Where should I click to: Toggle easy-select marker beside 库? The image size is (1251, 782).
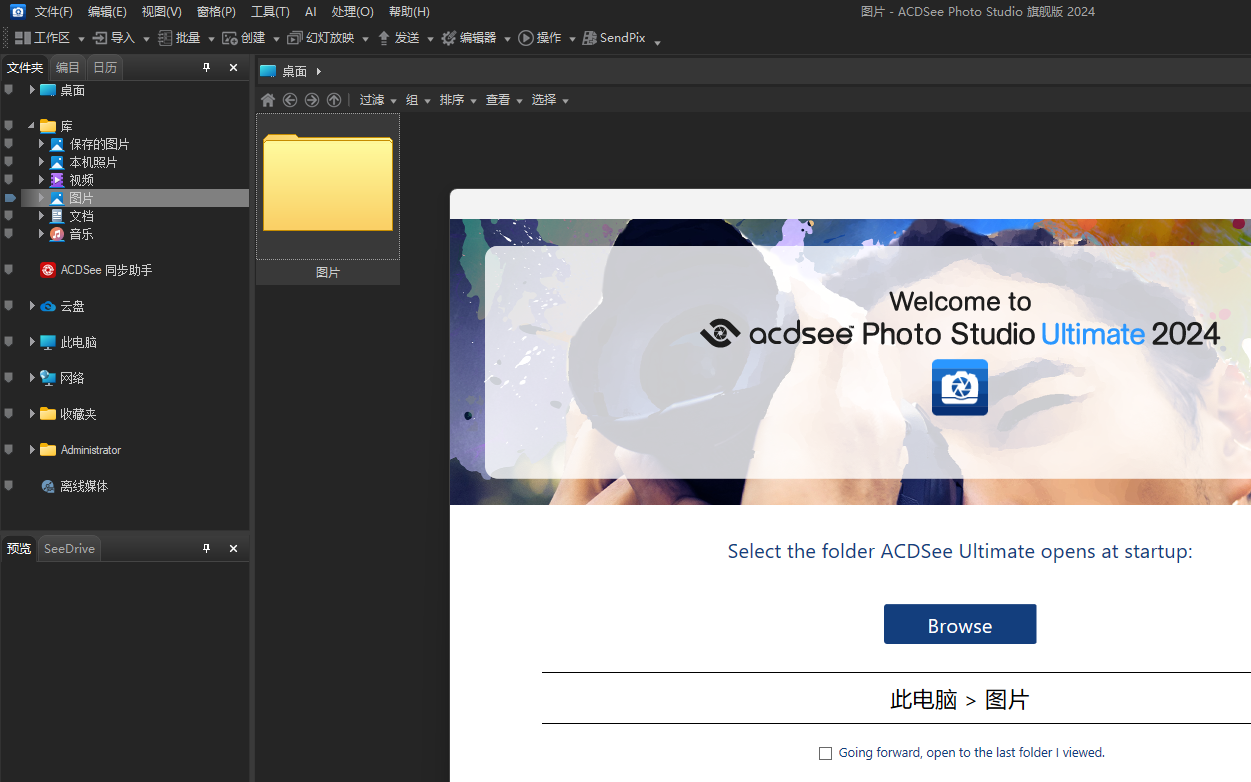9,126
